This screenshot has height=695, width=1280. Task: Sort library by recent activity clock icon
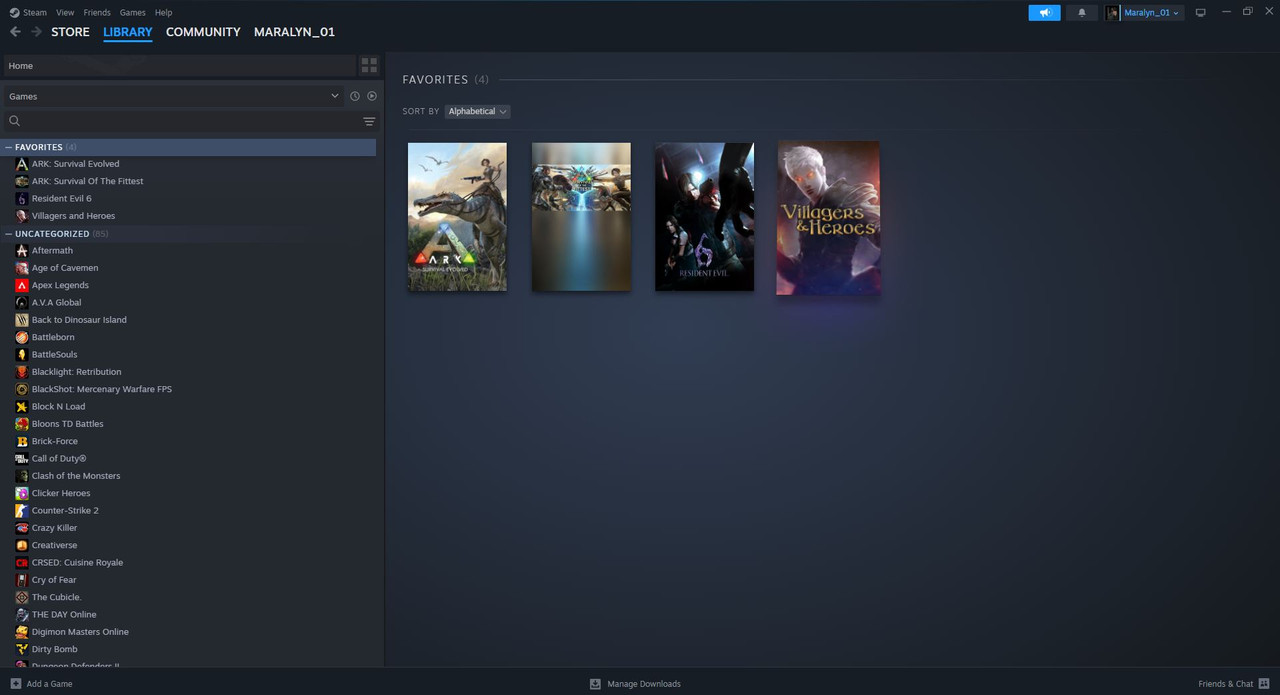(x=355, y=96)
